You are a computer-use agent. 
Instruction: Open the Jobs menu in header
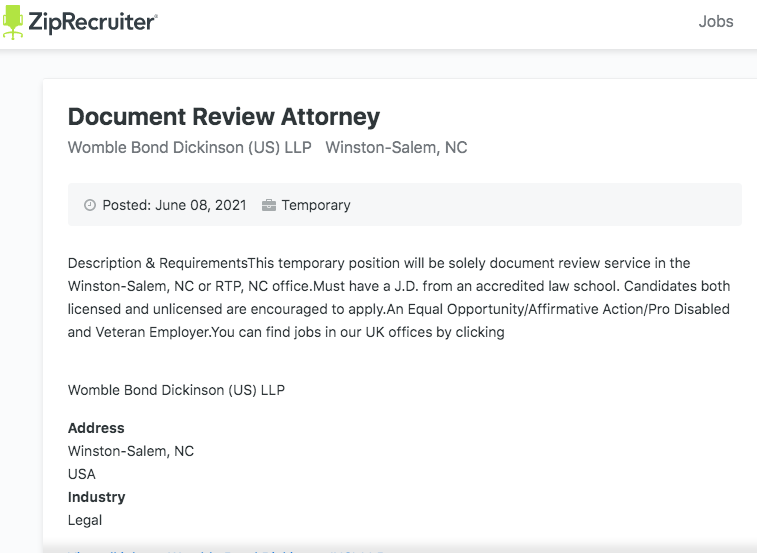[x=715, y=22]
